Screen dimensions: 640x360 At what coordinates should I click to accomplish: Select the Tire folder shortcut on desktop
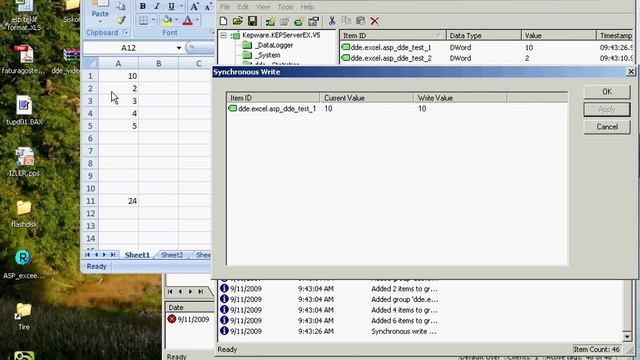24,316
